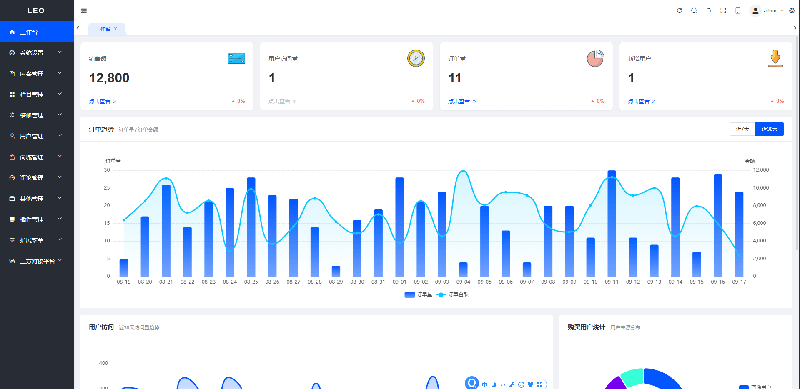The height and width of the screenshot is (389, 800).
Task: Select the white unselected chart period button
Action: [742, 129]
